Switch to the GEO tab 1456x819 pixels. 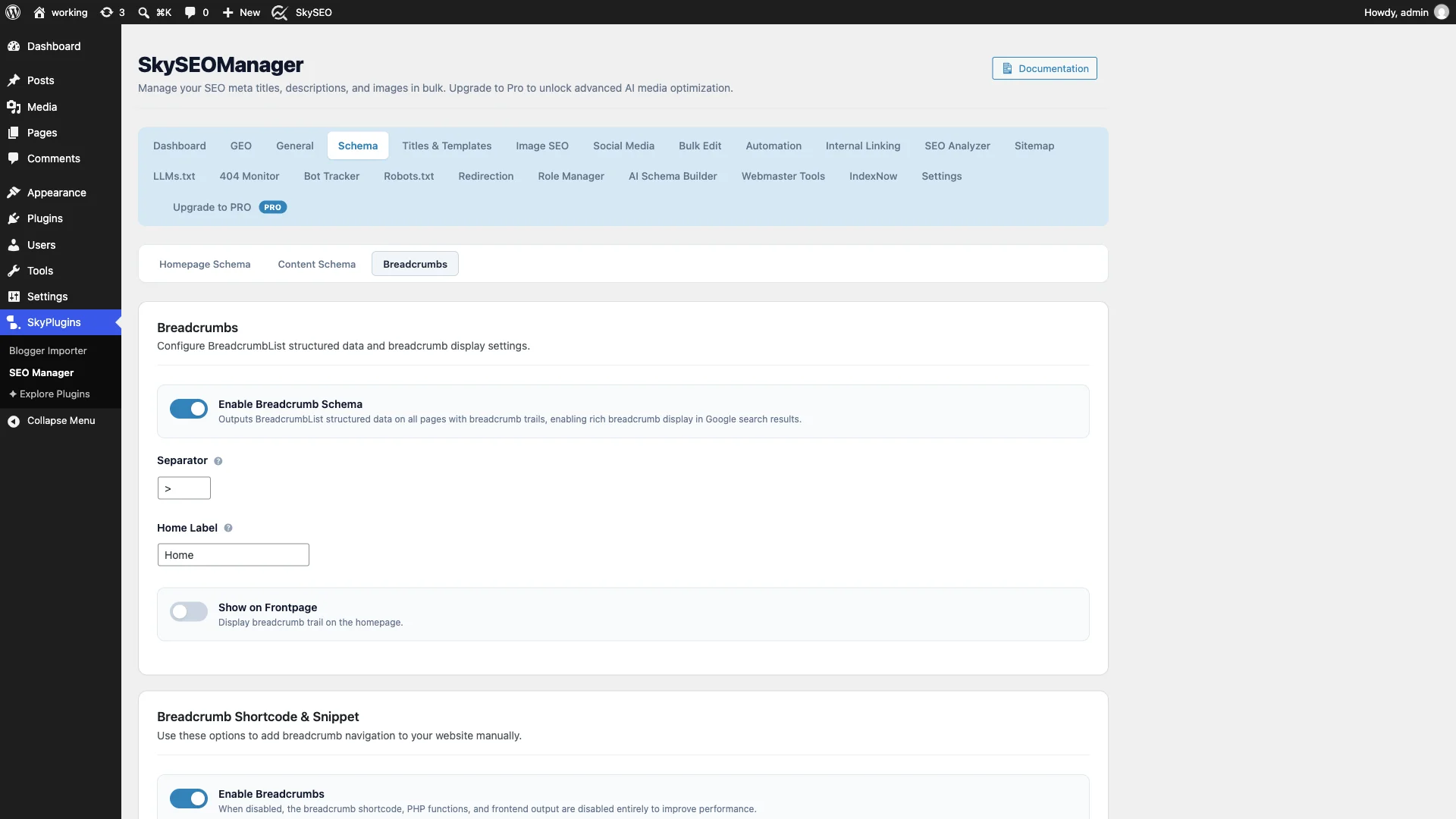pos(241,146)
